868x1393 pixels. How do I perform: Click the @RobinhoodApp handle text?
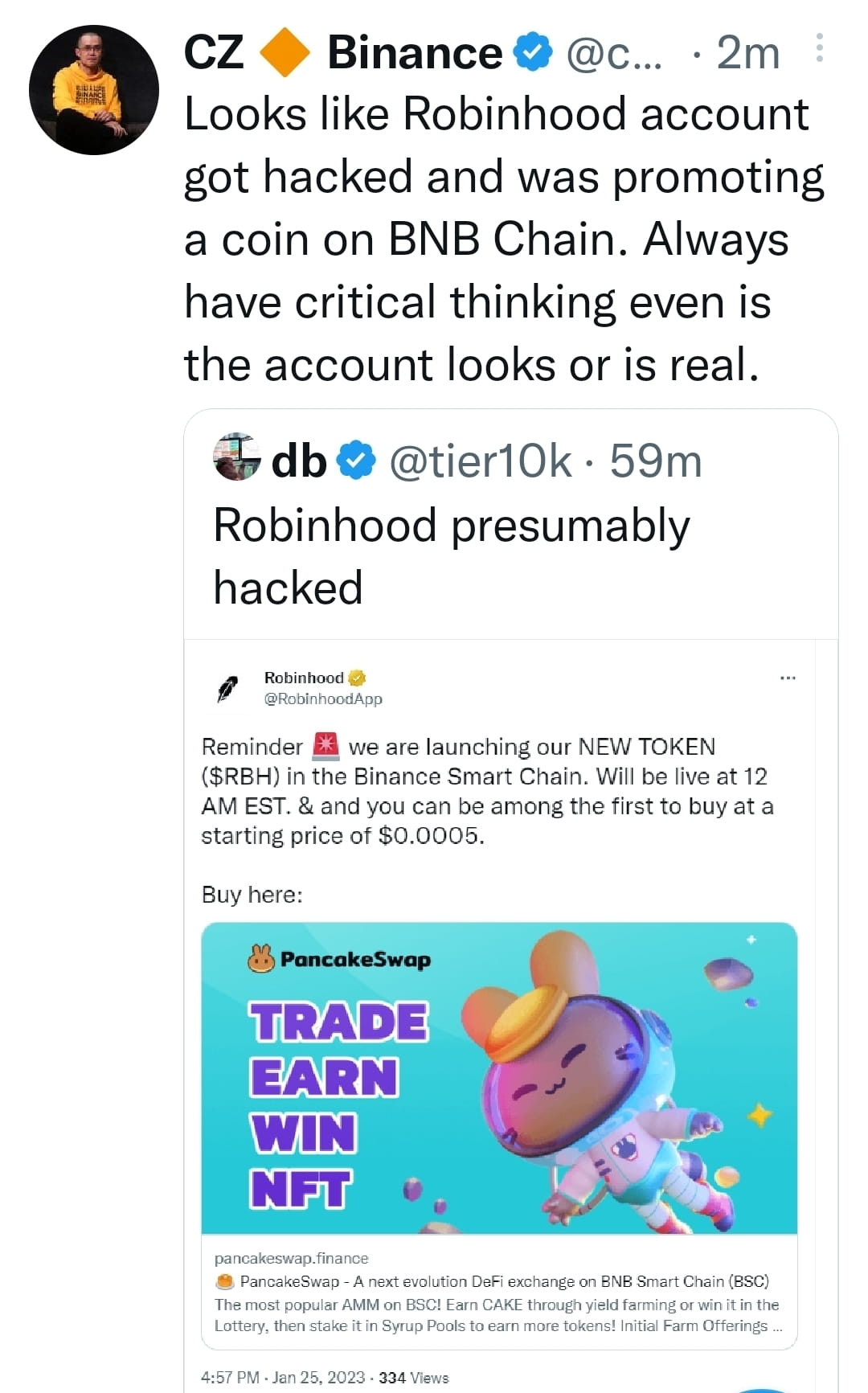click(x=324, y=699)
